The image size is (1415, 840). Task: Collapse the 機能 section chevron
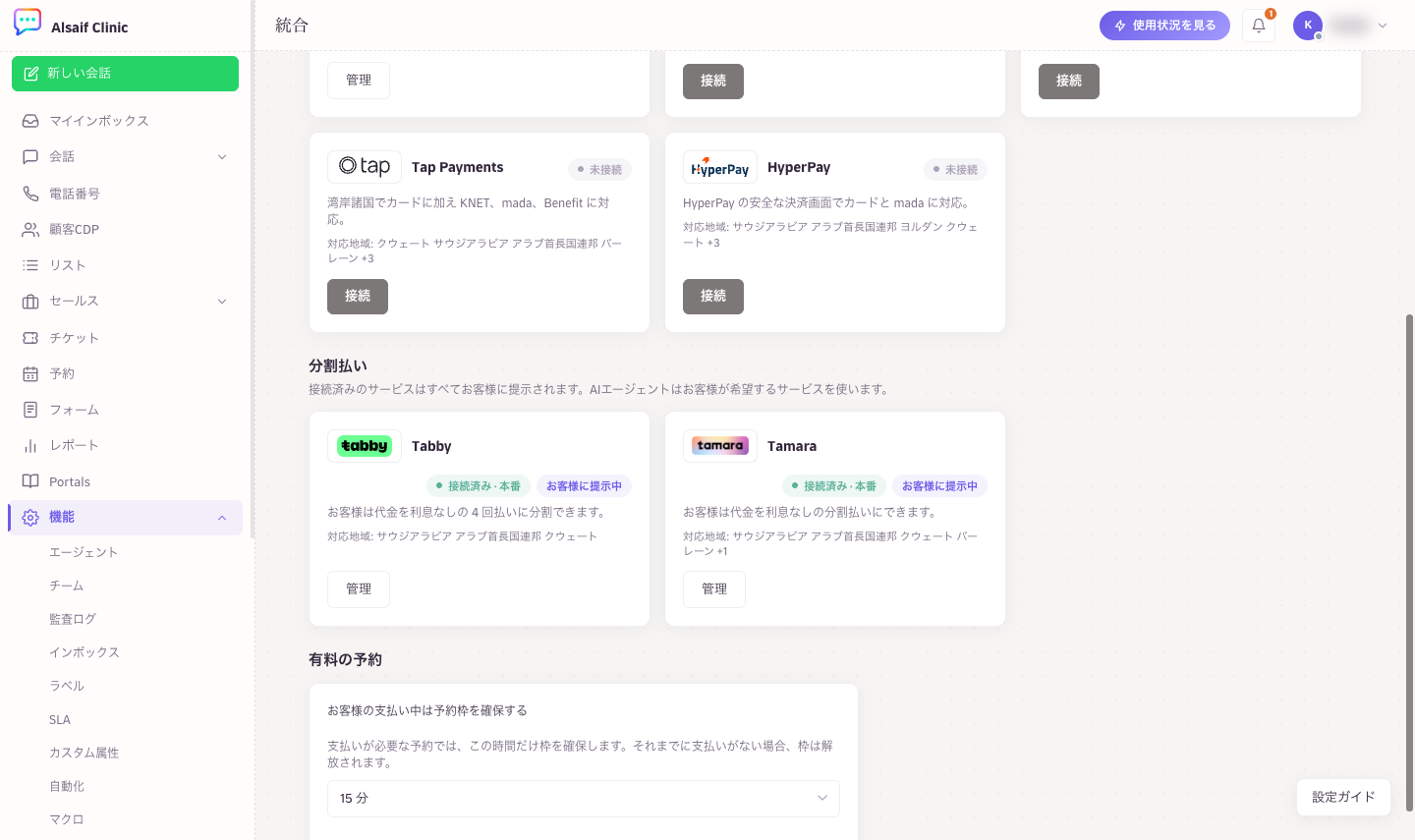tap(222, 518)
